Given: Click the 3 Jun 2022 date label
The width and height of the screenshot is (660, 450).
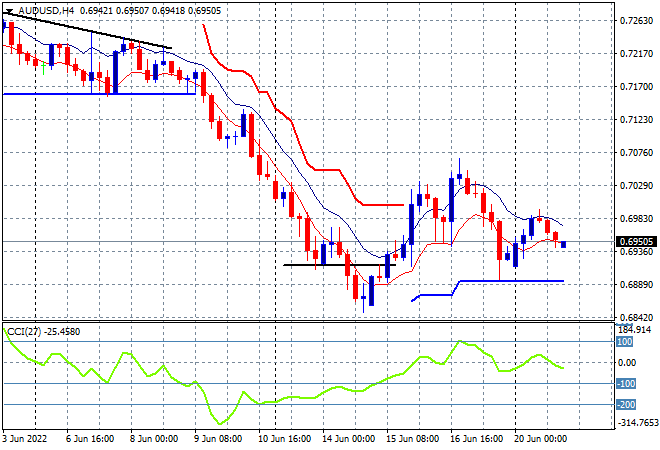Looking at the screenshot, I should (x=24, y=439).
